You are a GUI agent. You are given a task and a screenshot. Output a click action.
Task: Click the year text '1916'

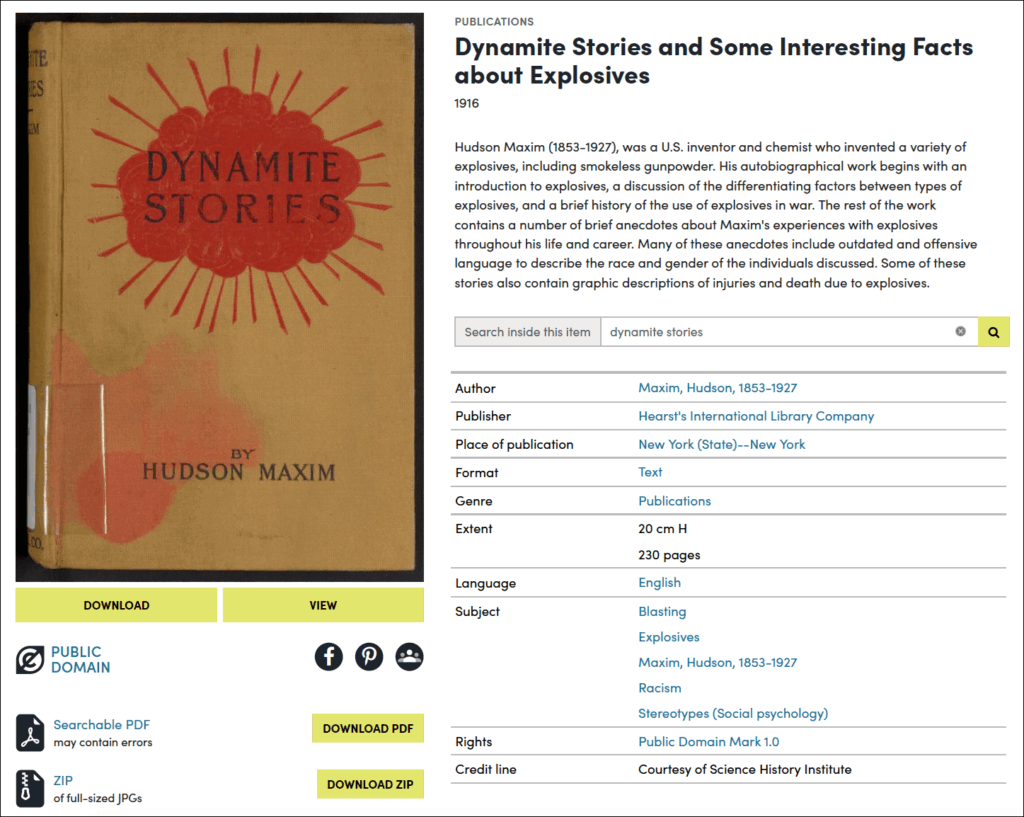coord(466,103)
